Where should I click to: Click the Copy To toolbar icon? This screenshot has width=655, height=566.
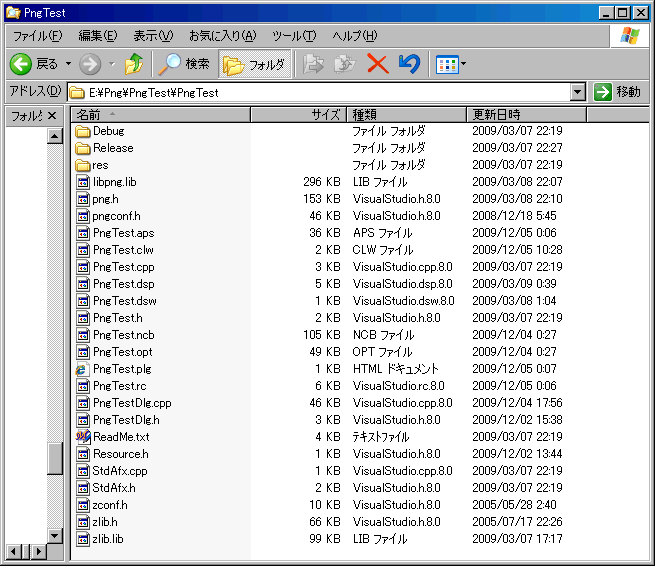point(345,64)
